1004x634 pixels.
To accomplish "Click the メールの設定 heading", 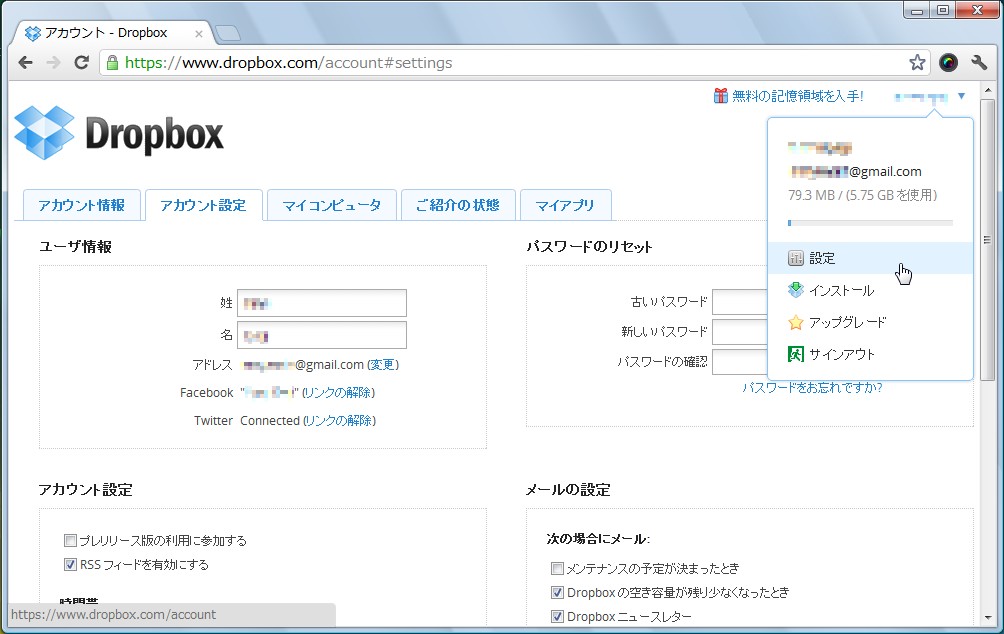I will [568, 490].
